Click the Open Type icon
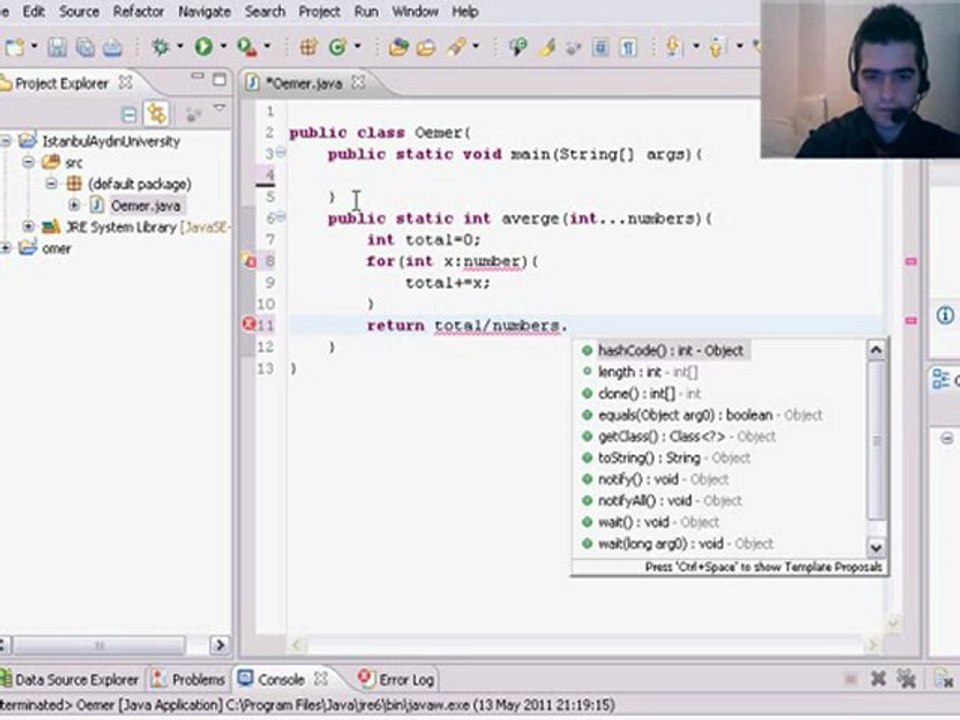Viewport: 960px width, 720px height. (399, 47)
